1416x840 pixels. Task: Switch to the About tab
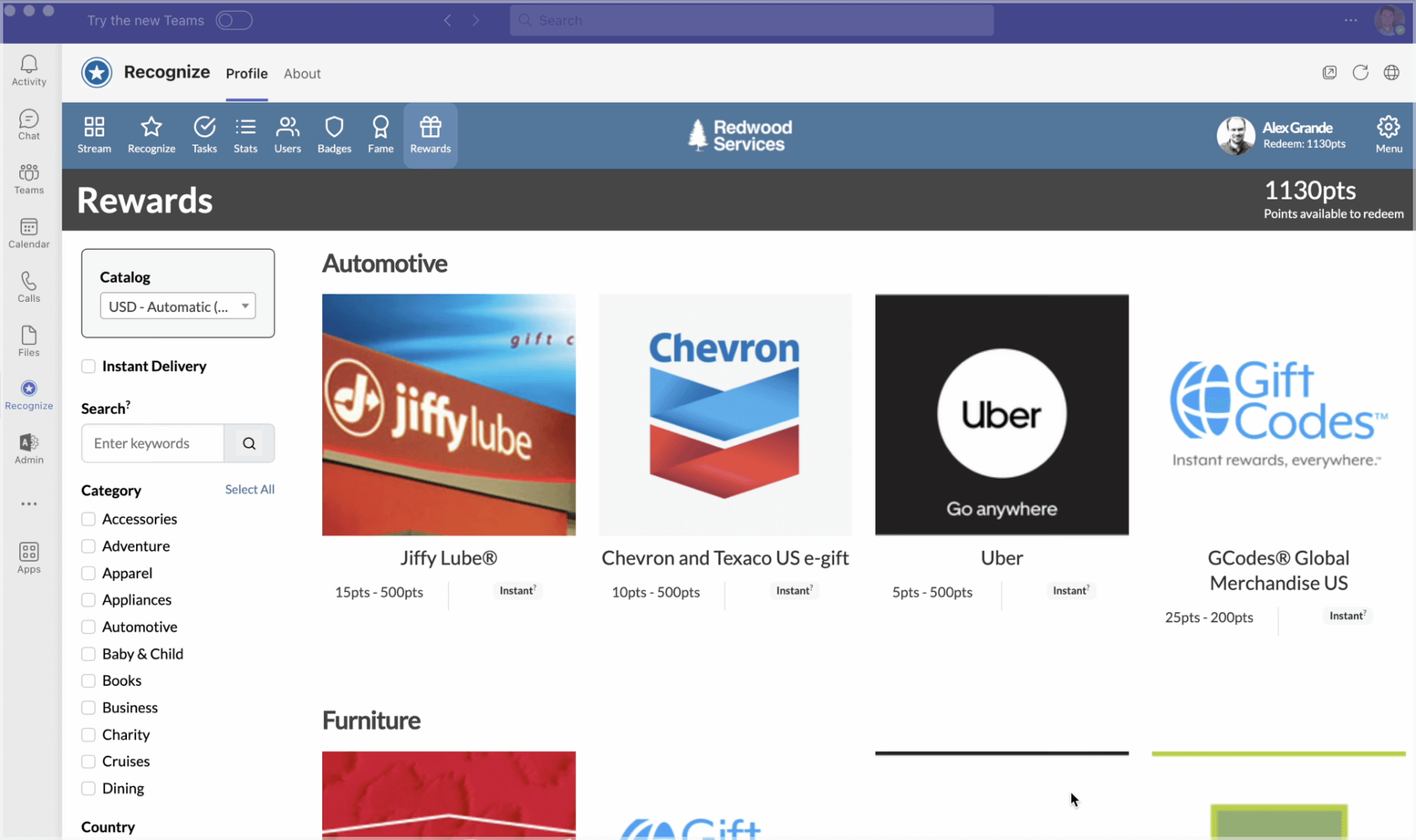point(302,74)
